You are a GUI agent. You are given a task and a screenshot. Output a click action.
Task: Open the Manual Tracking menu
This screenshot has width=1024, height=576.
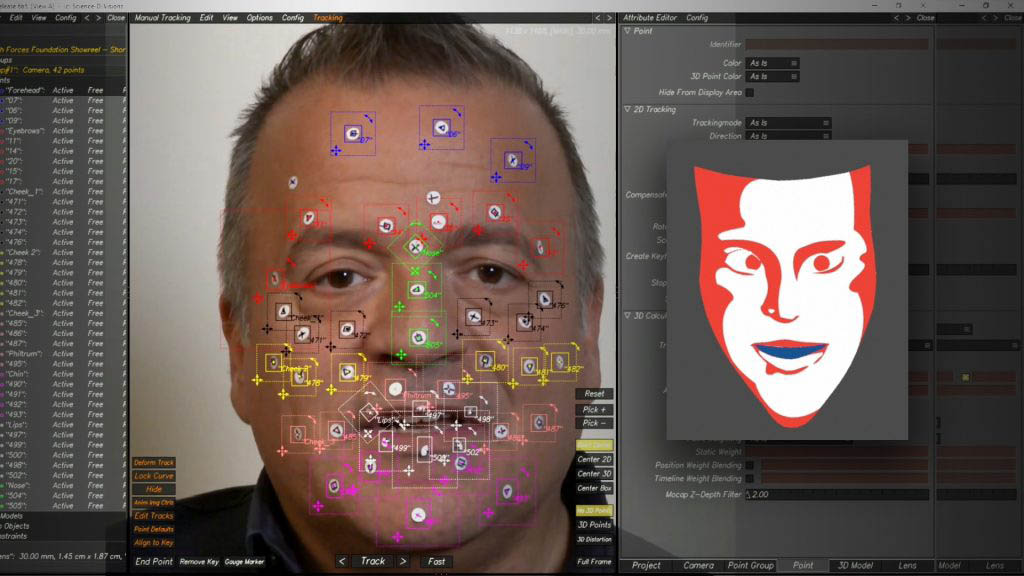(x=162, y=18)
